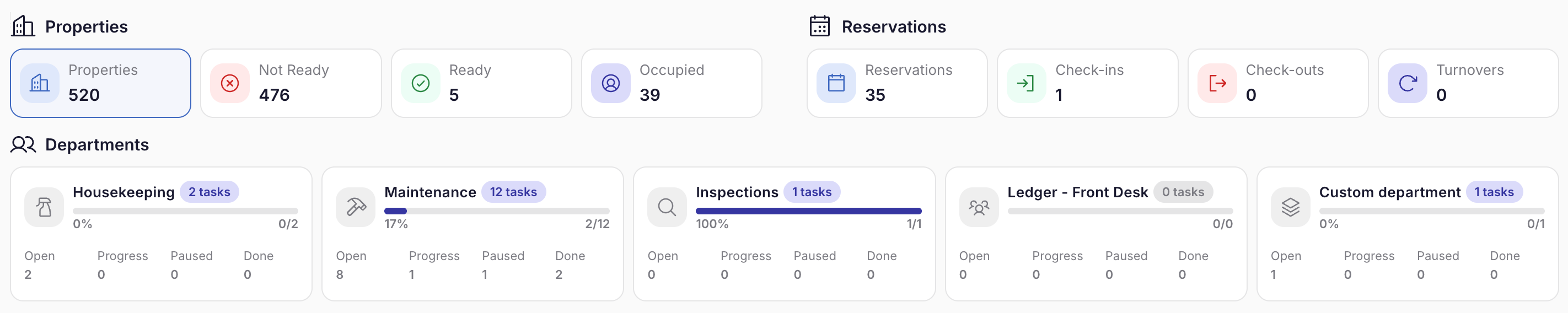Click the Custom department layers icon

click(1291, 208)
